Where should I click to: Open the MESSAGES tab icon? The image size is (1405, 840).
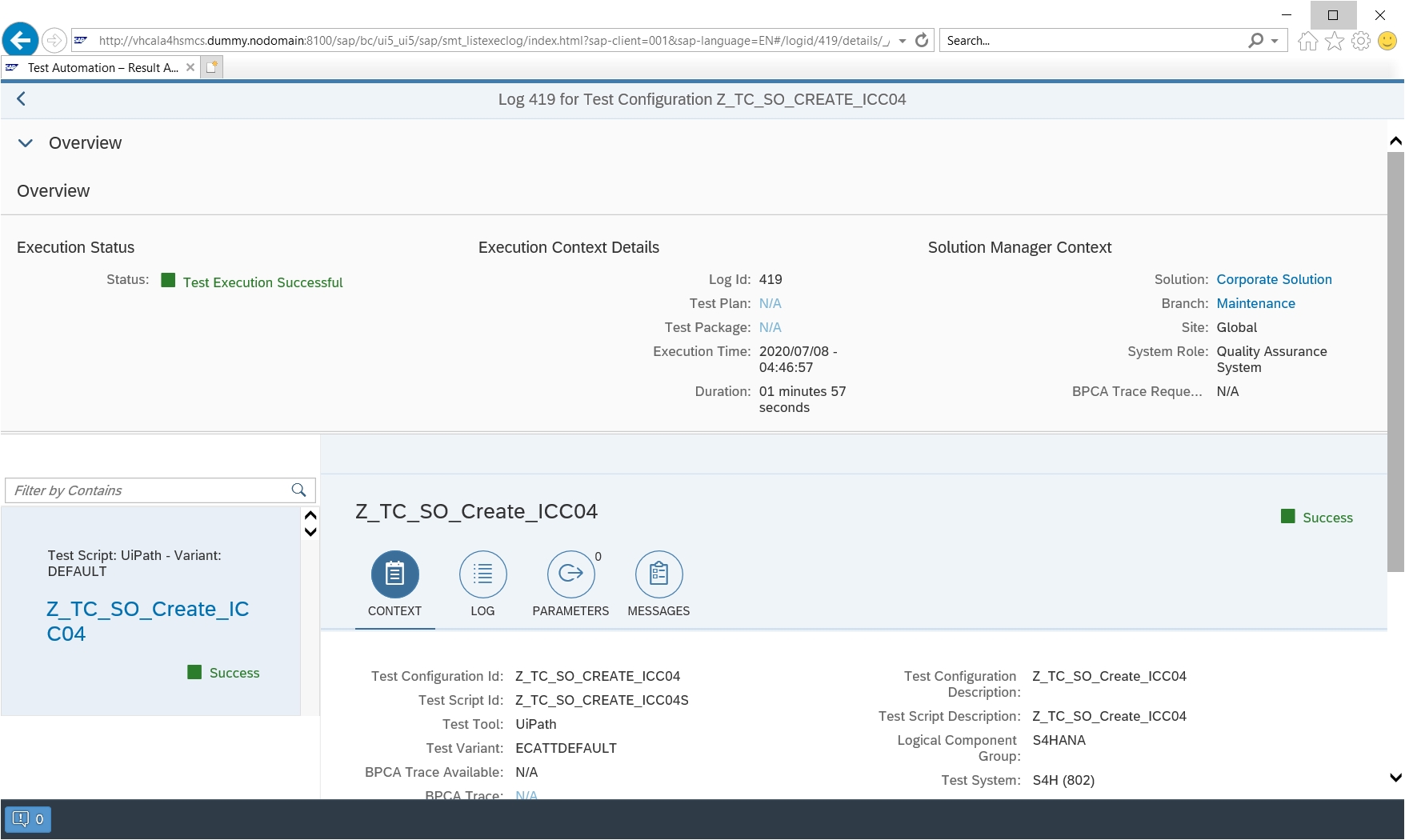(x=658, y=574)
